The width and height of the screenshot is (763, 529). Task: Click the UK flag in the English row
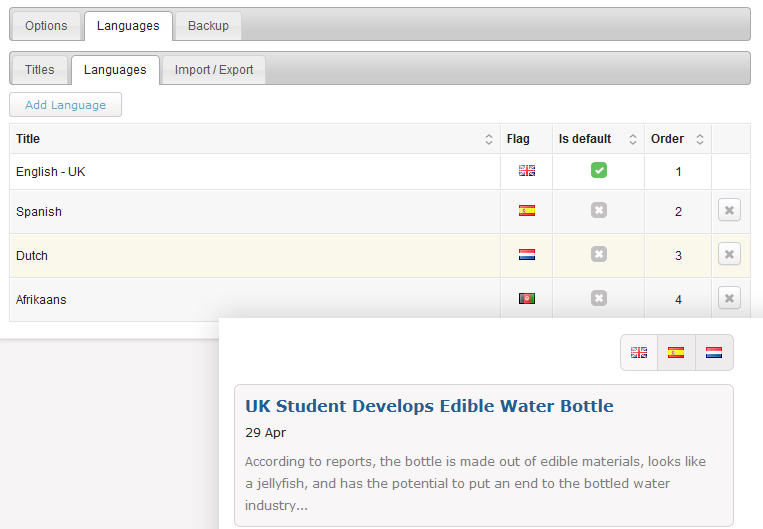(x=527, y=171)
